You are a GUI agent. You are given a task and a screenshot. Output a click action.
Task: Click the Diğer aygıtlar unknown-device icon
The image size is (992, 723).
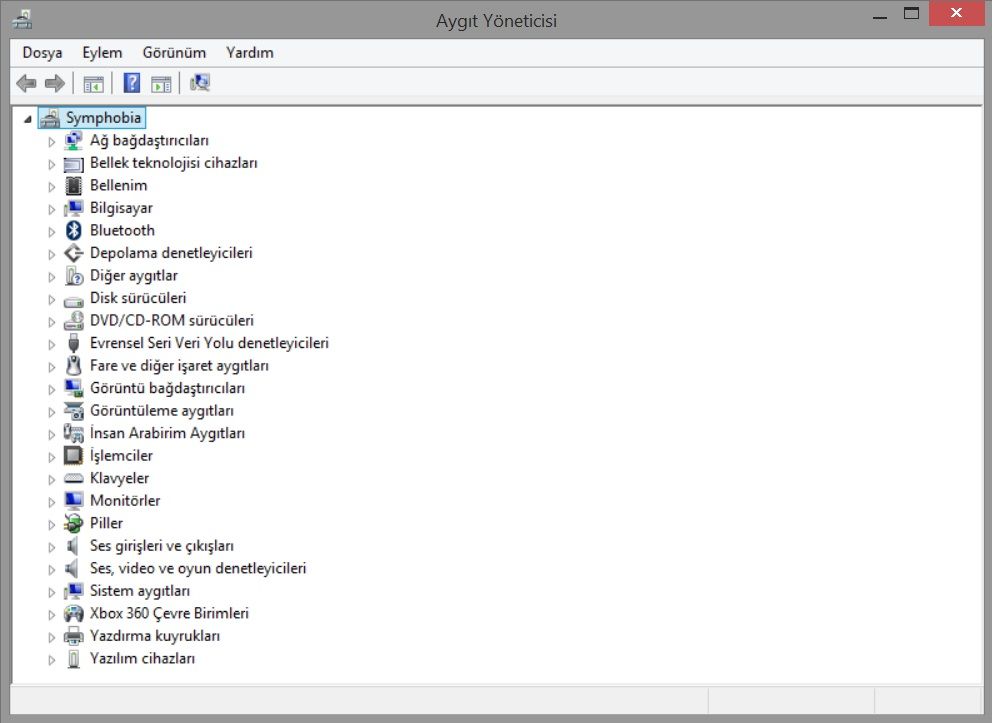73,276
